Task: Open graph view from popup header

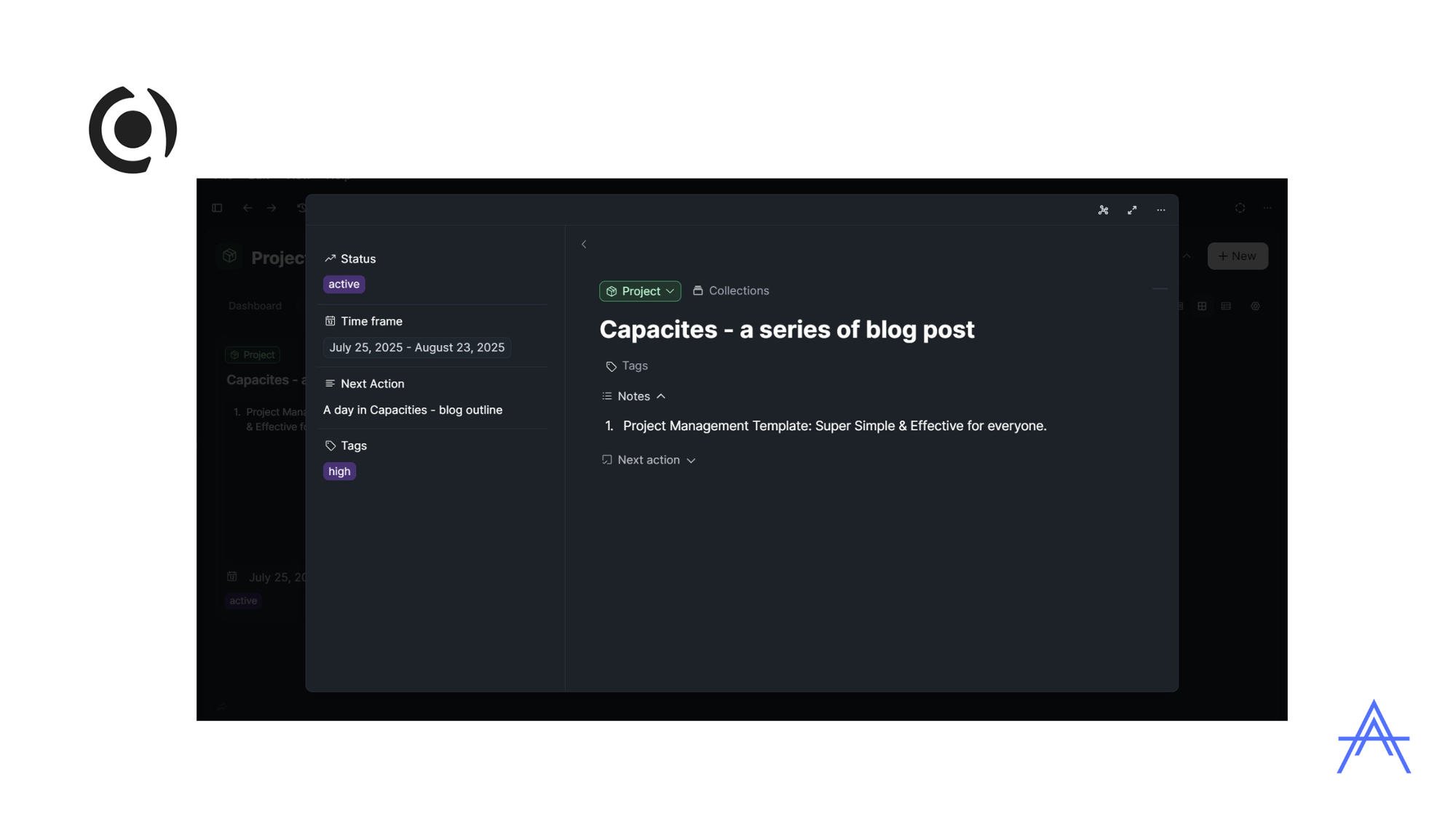Action: [1103, 210]
